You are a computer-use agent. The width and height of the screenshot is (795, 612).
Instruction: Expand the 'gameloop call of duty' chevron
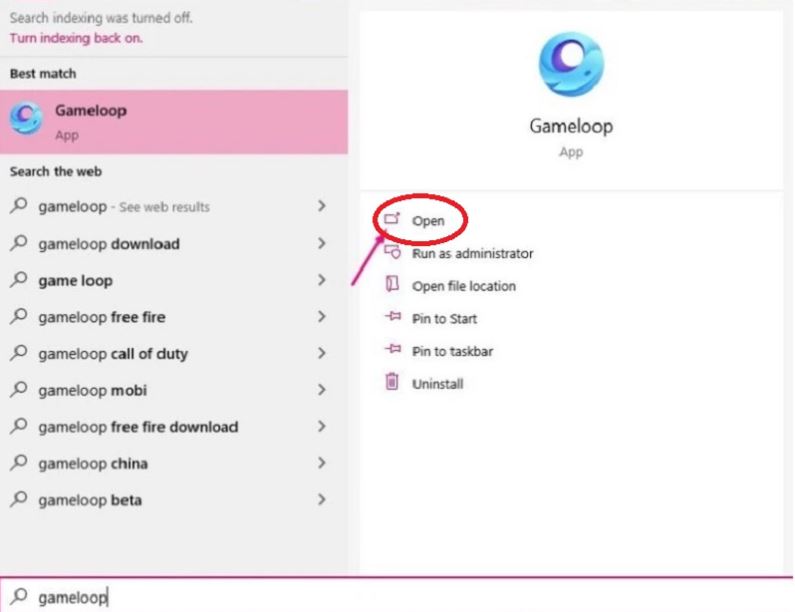point(321,353)
